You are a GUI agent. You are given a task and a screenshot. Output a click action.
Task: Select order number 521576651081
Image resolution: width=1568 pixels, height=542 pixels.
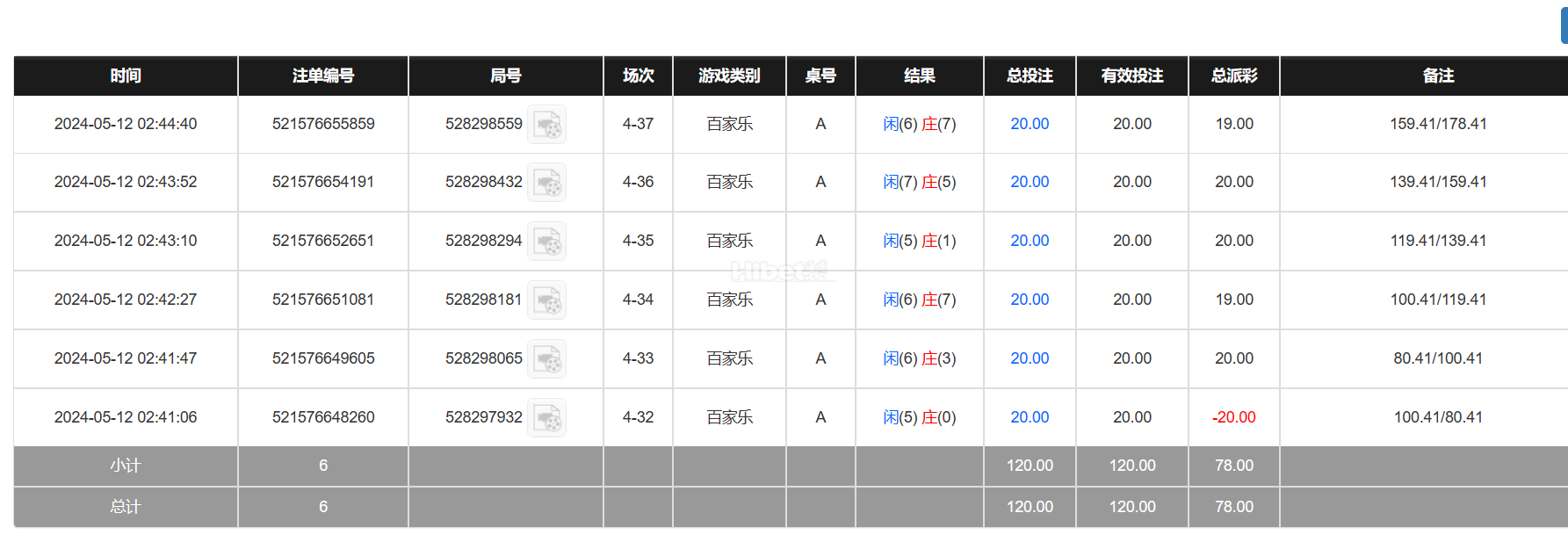(x=323, y=300)
